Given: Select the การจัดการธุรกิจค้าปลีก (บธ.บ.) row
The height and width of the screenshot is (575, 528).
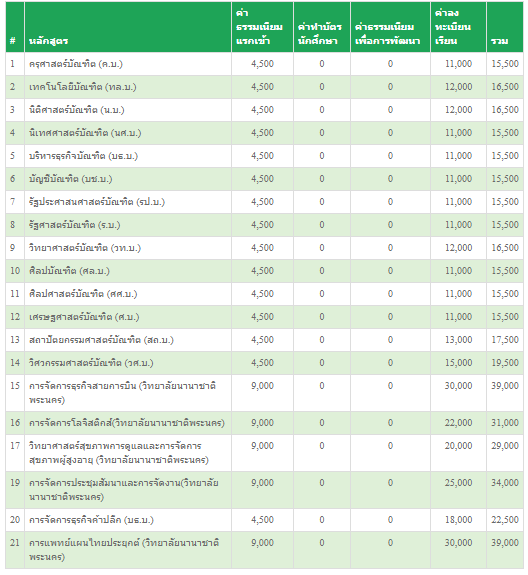Looking at the screenshot, I should pyautogui.click(x=264, y=520).
